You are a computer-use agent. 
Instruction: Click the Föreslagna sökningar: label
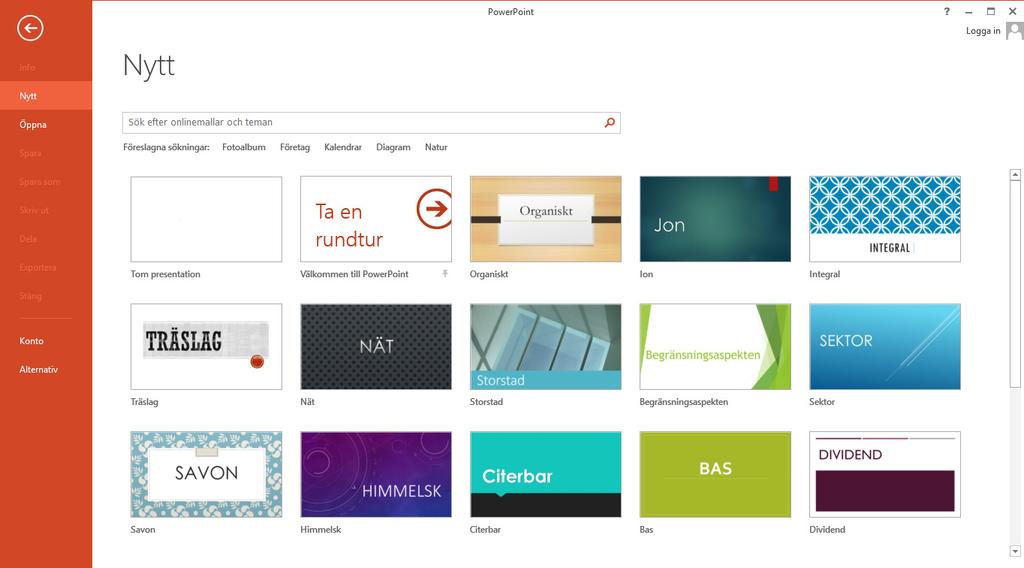tap(166, 147)
